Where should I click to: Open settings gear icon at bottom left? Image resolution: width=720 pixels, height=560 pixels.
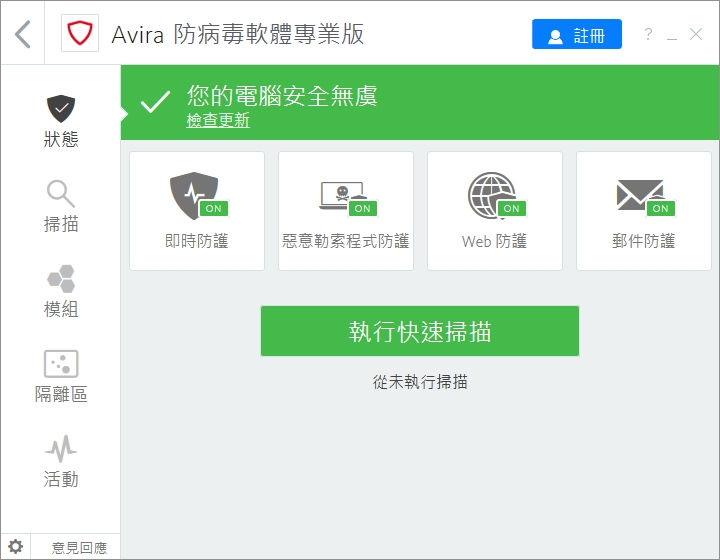16,547
